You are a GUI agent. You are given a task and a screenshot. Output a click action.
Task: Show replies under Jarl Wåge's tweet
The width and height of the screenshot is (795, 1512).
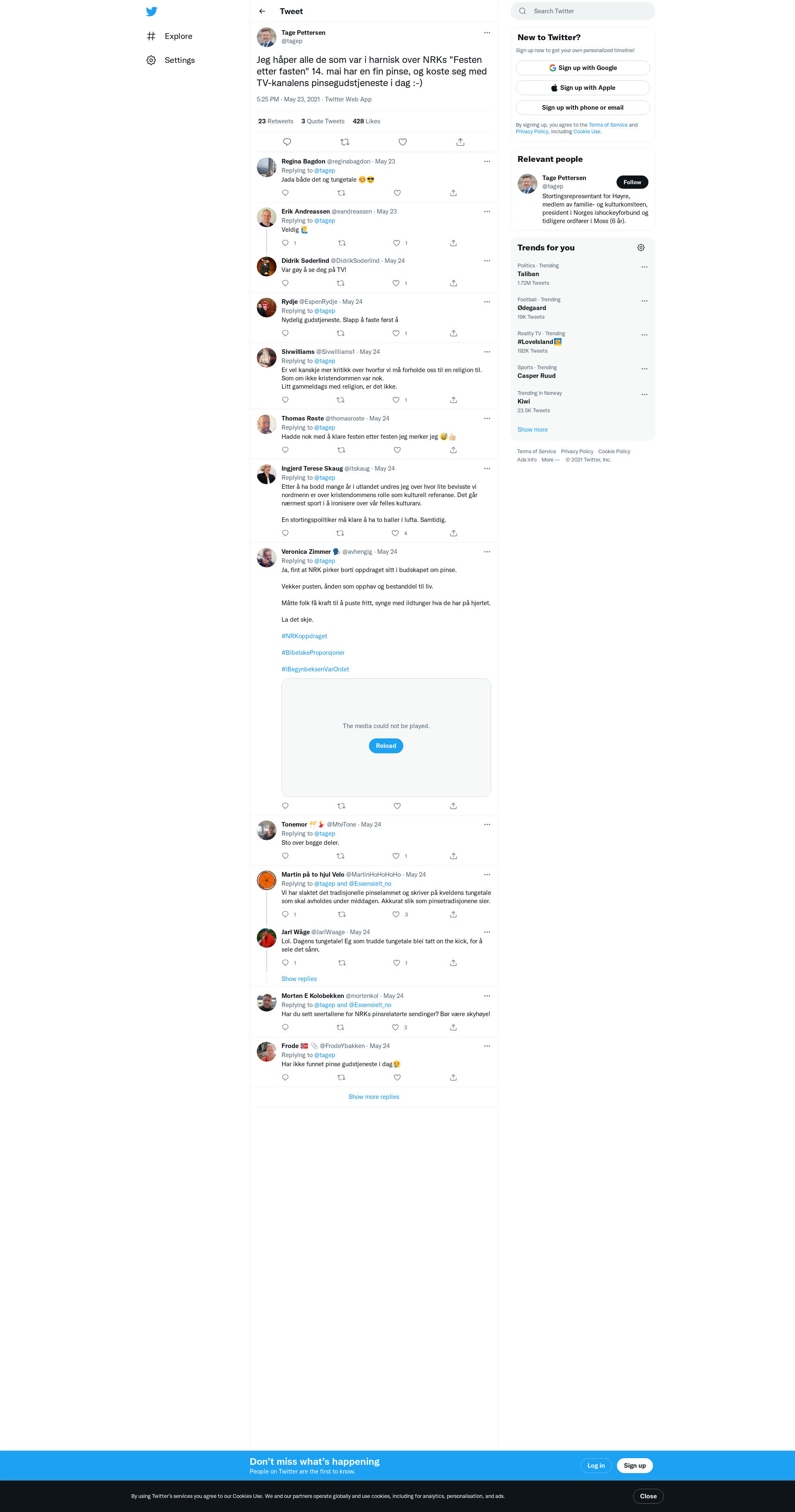(299, 978)
